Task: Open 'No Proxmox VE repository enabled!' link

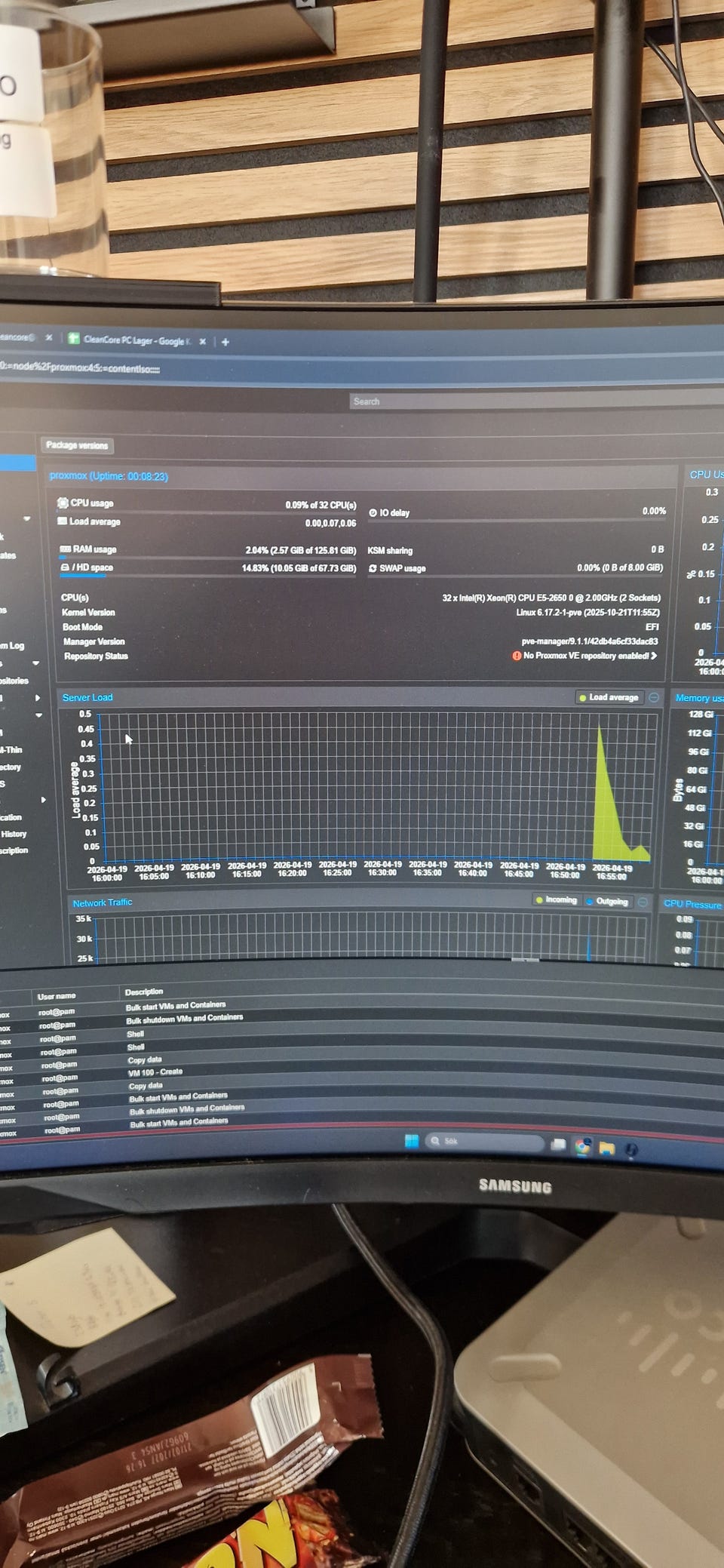Action: tap(586, 656)
